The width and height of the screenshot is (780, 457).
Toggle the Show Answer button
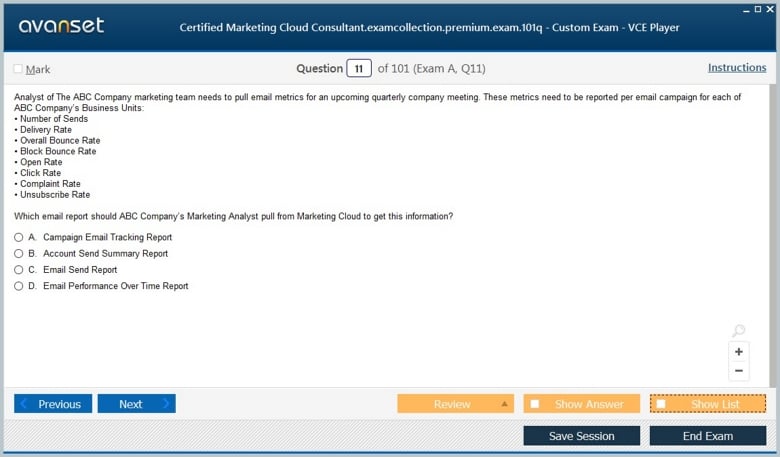(581, 404)
